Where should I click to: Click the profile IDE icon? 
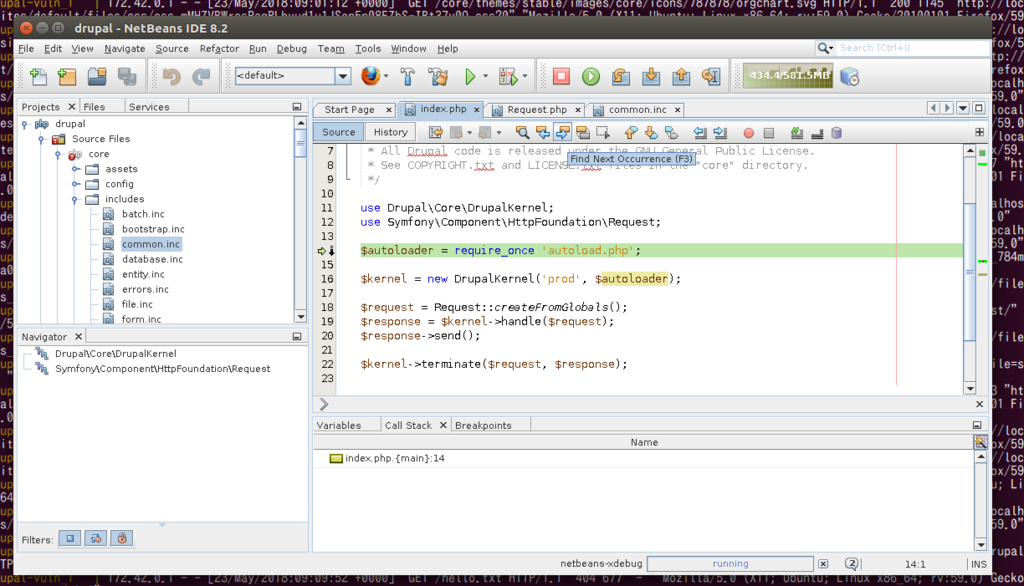850,76
